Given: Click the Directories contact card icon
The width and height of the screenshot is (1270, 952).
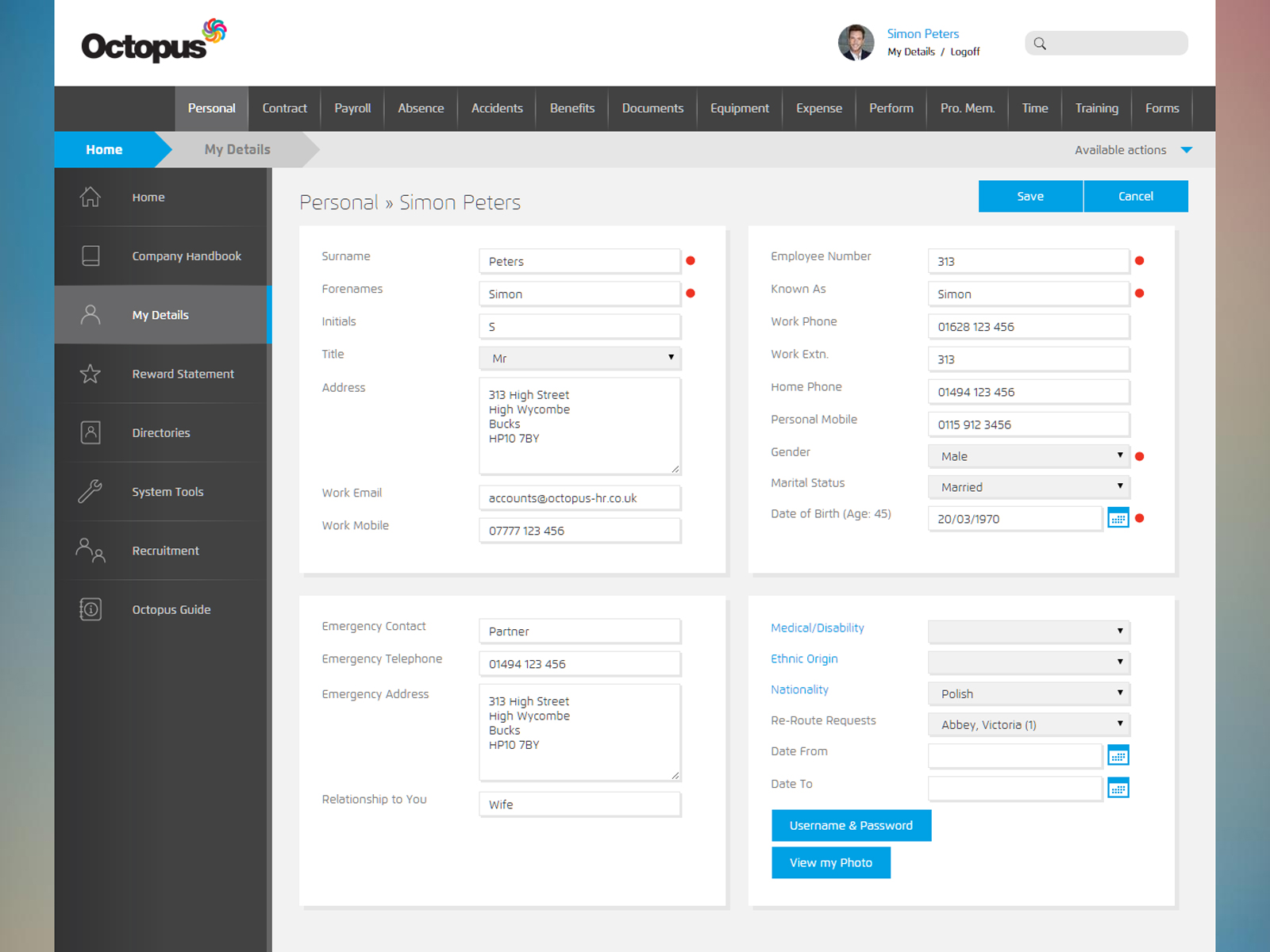Looking at the screenshot, I should point(90,432).
